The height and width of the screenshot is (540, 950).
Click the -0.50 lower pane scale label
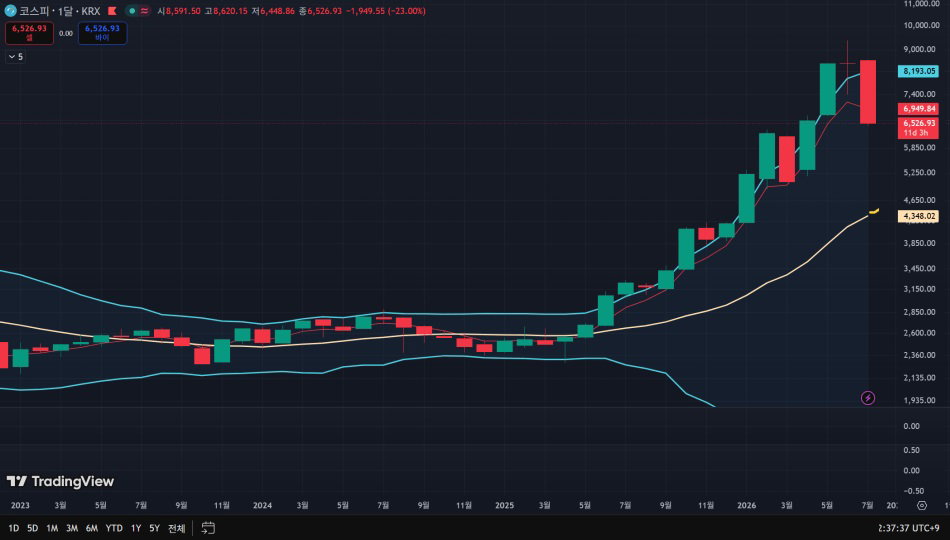coord(912,490)
